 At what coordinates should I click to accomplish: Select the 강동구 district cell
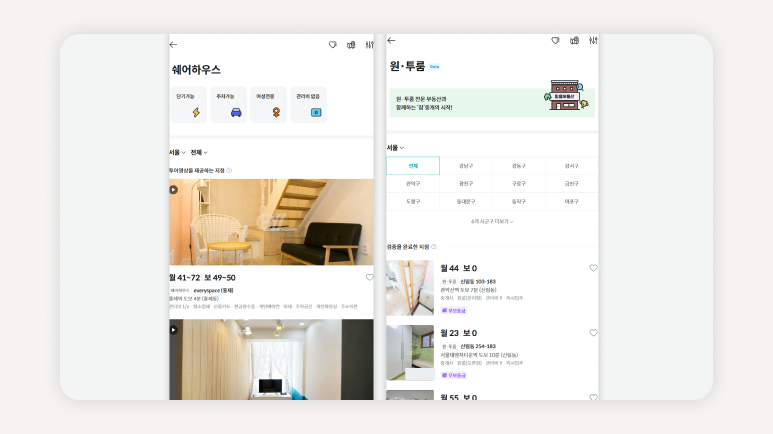(519, 166)
